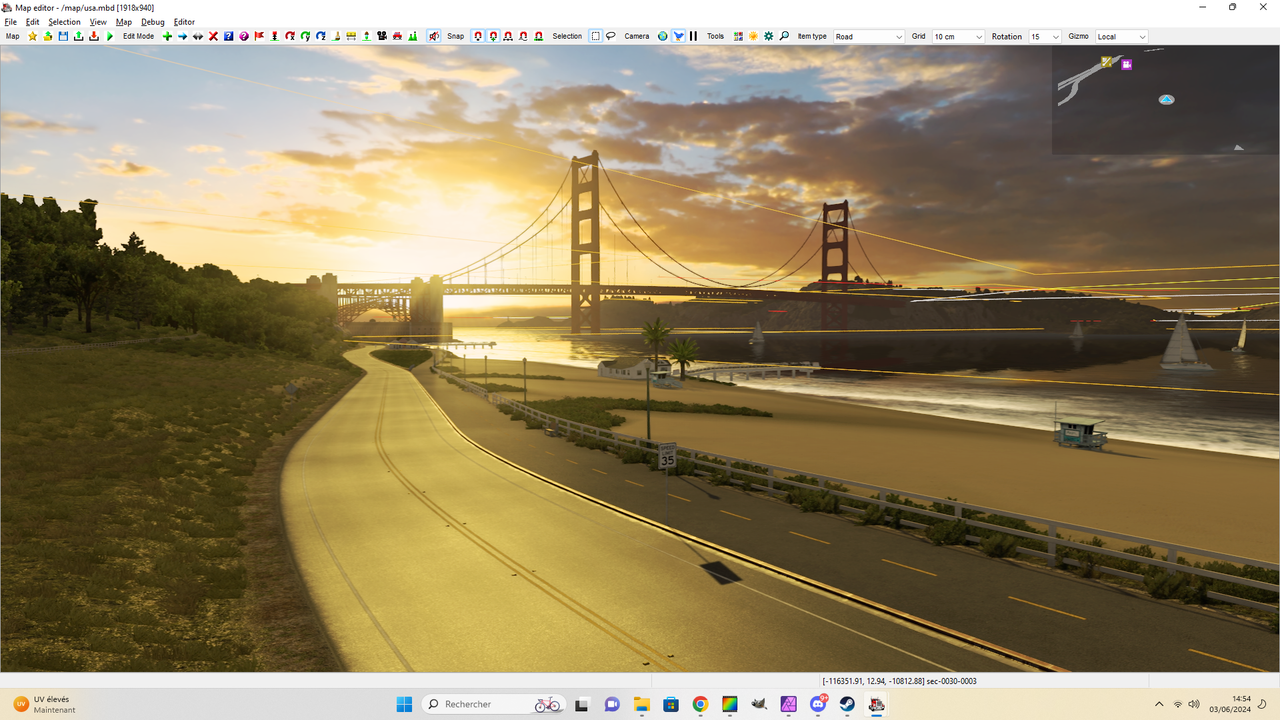Select the red flag tool
Viewport: 1280px width, 720px height.
pos(259,36)
